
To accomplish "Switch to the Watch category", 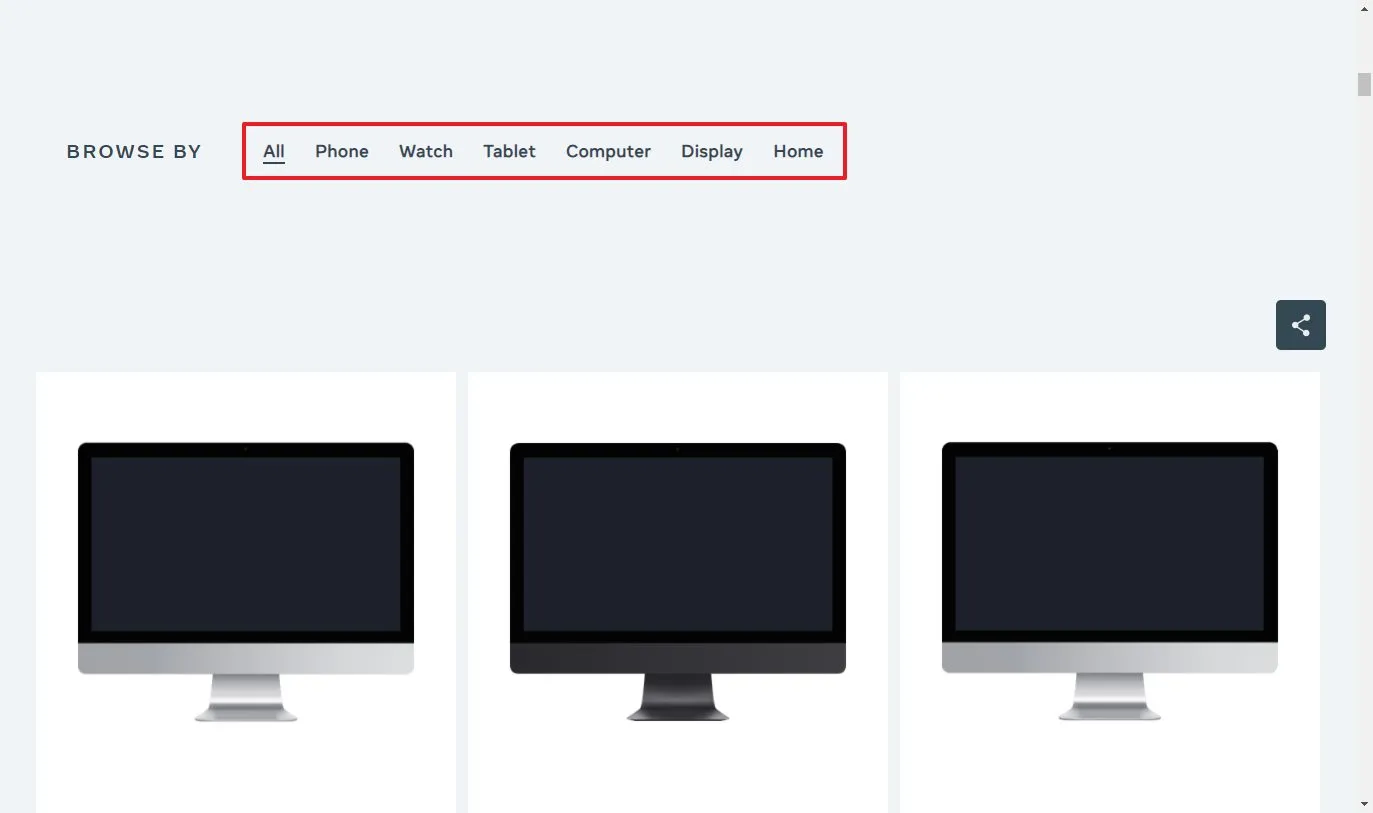I will 426,151.
